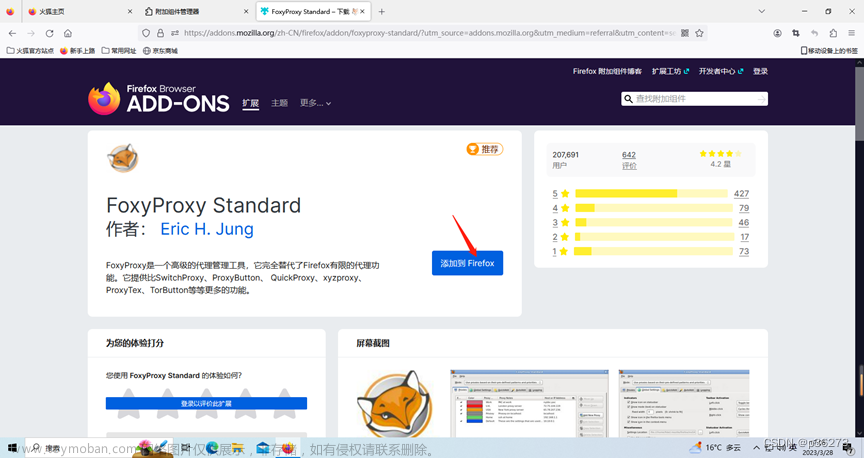Open the 扩展工坊 external link
The width and height of the screenshot is (864, 458).
670,71
